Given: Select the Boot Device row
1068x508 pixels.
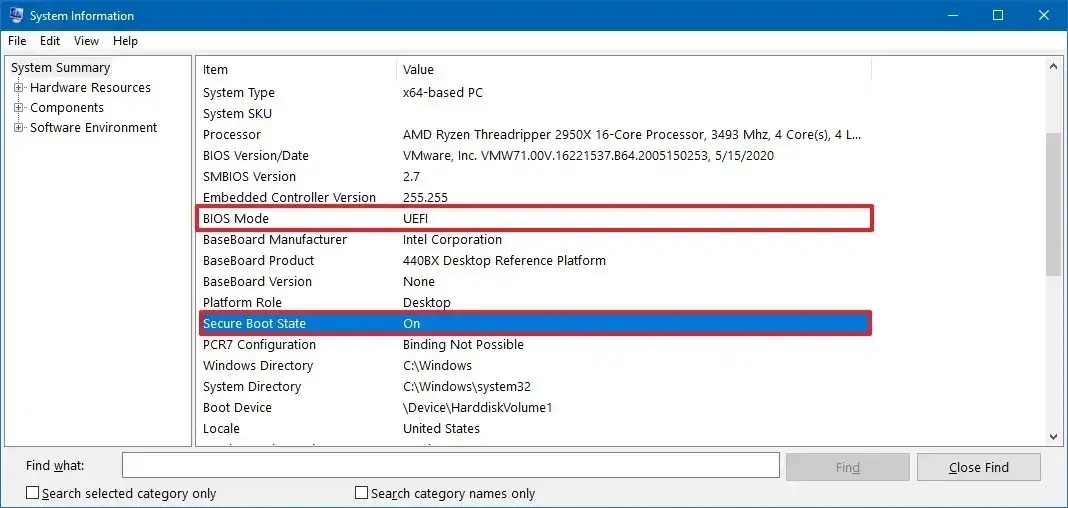Looking at the screenshot, I should pos(535,408).
